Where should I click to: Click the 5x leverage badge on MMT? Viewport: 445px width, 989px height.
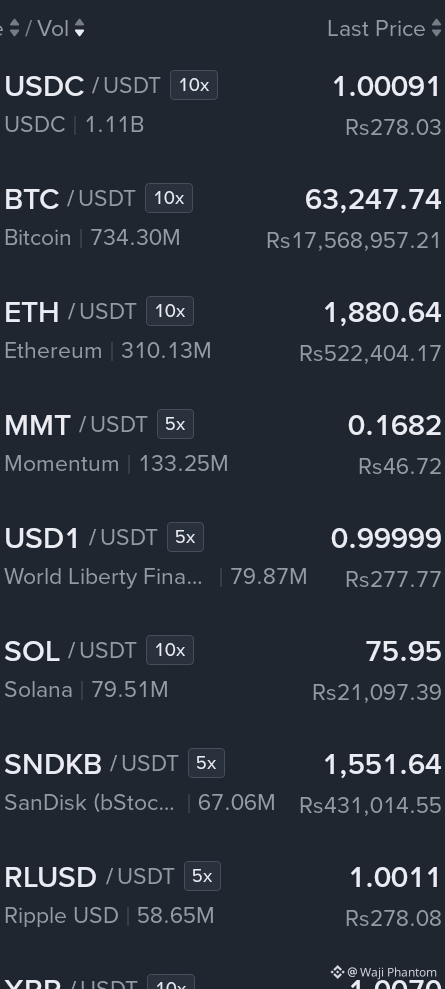tap(175, 424)
